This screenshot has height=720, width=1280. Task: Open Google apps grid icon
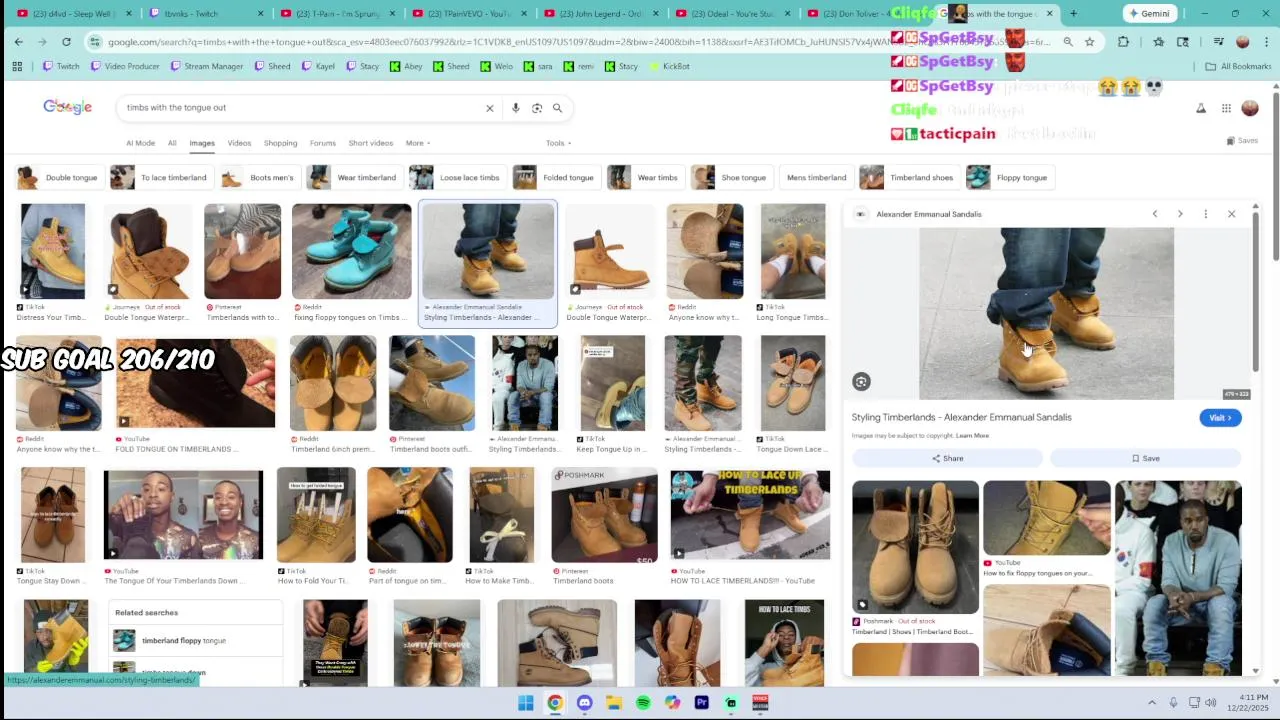coord(1226,108)
